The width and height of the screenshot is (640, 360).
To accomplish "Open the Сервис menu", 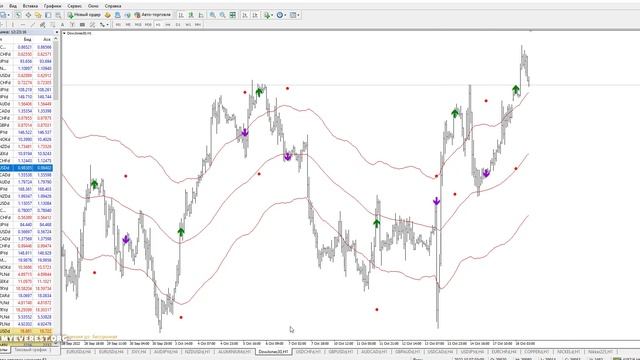I will pos(74,6).
